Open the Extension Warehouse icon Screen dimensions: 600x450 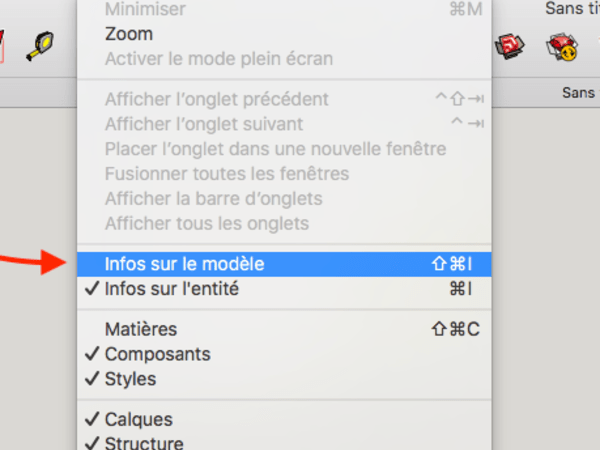(560, 46)
